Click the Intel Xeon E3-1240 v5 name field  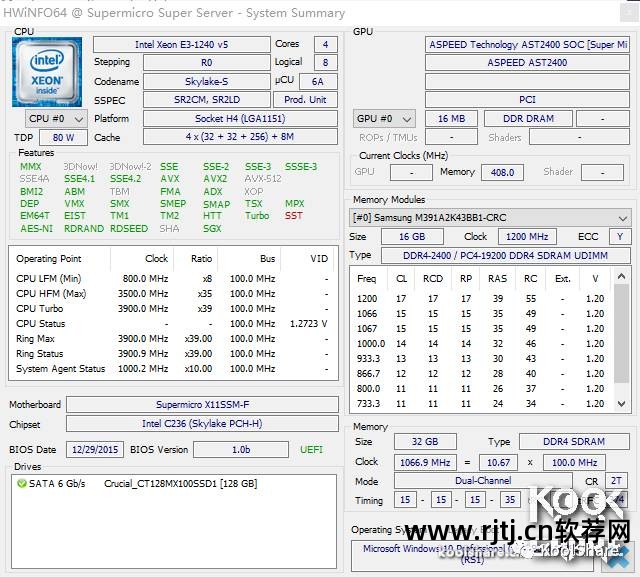(182, 44)
